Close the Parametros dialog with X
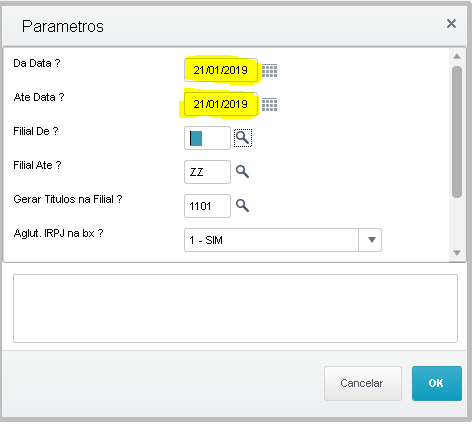Viewport: 472px width, 427px height. point(451,24)
